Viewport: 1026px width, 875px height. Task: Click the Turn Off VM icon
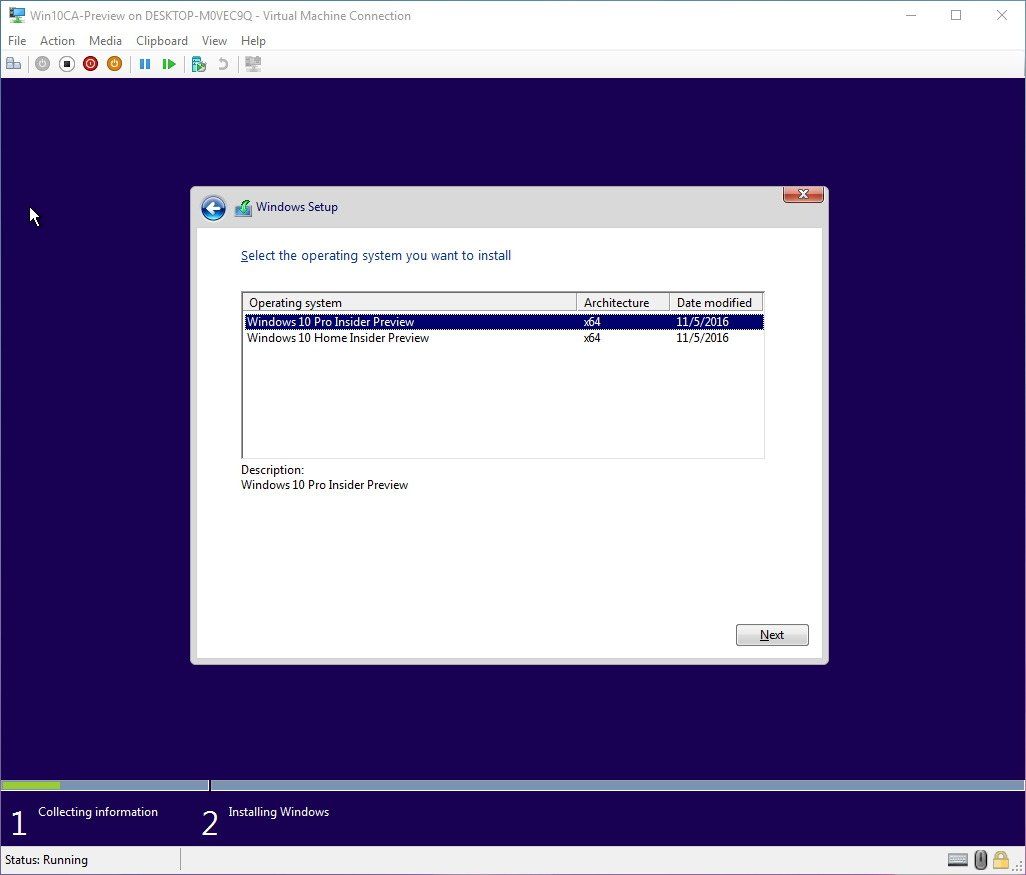coord(66,63)
